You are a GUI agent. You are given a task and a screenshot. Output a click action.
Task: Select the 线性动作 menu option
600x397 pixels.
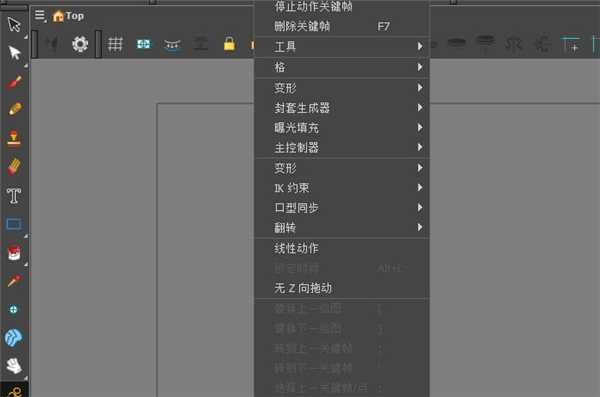[x=342, y=248]
